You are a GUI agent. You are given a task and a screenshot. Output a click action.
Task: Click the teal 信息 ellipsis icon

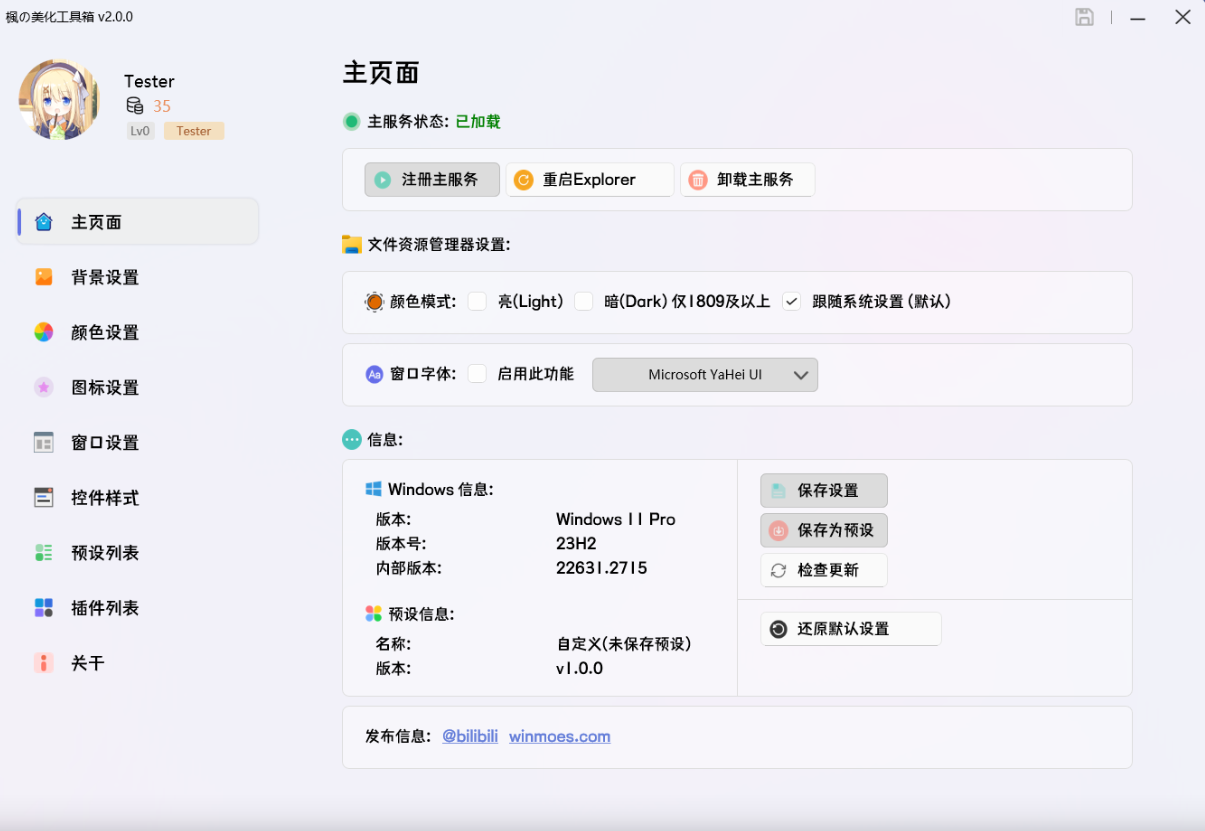(352, 439)
